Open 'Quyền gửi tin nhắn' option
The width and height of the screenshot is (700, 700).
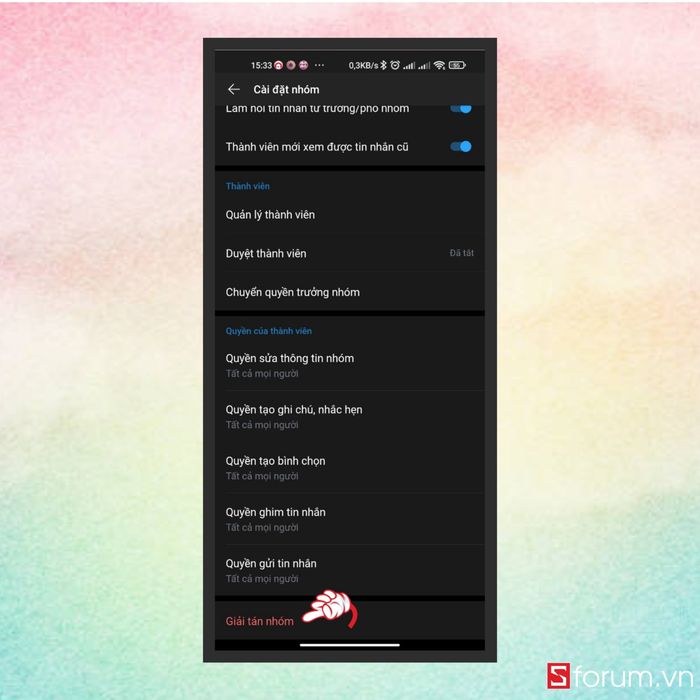[350, 571]
